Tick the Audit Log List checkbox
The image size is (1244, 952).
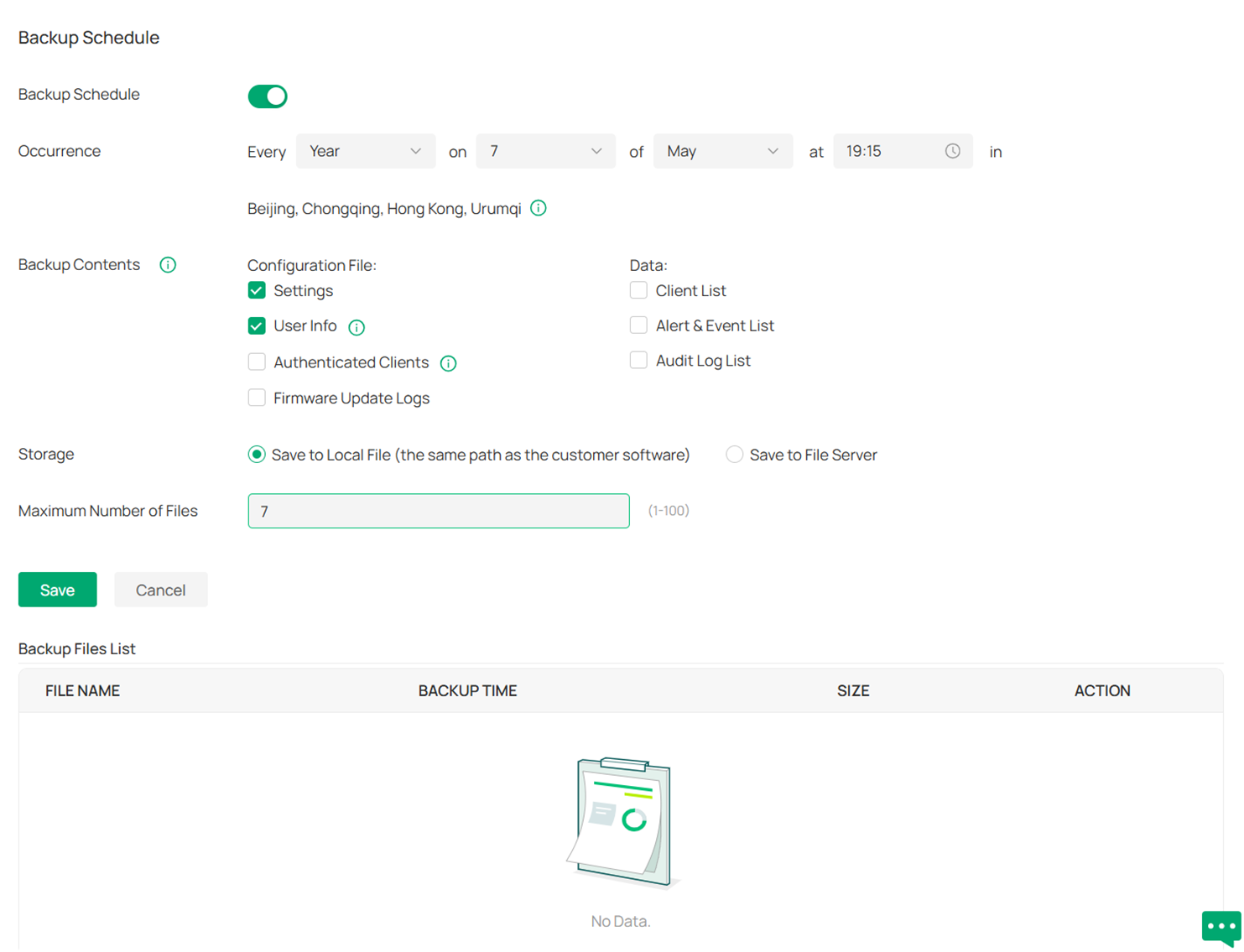[x=638, y=361]
